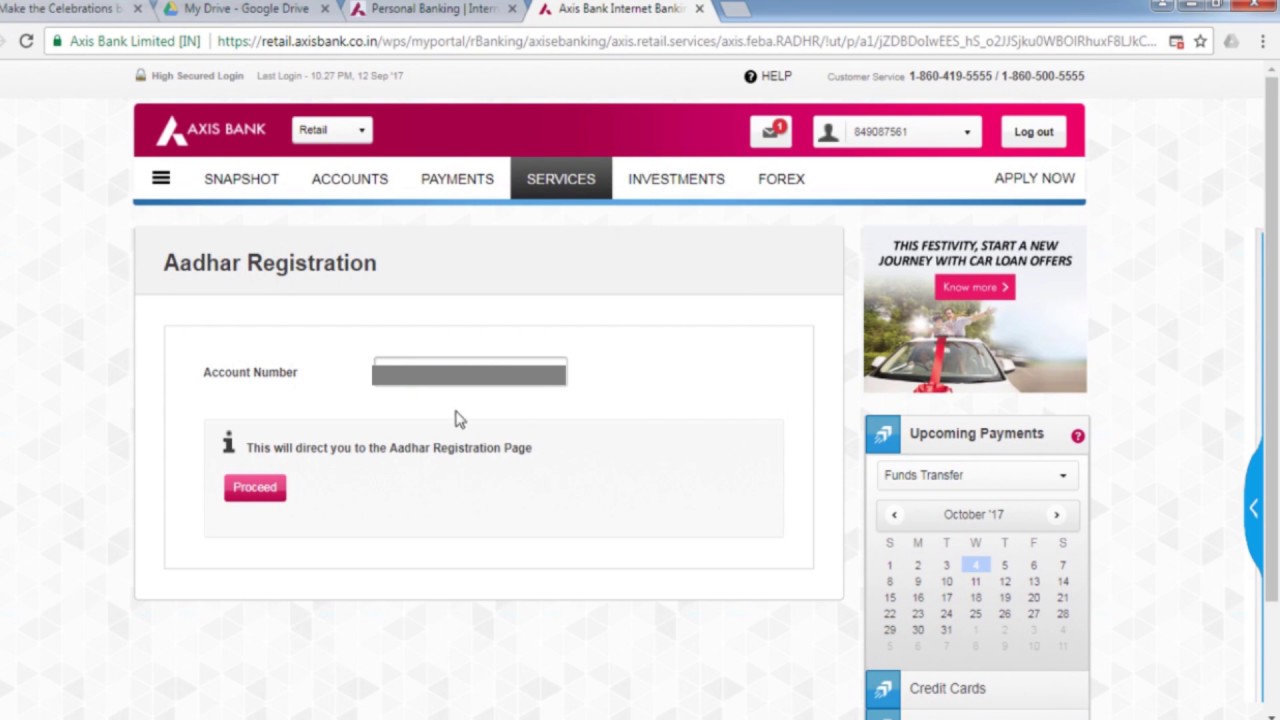
Task: Click APPLY NOW link
Action: point(1034,178)
